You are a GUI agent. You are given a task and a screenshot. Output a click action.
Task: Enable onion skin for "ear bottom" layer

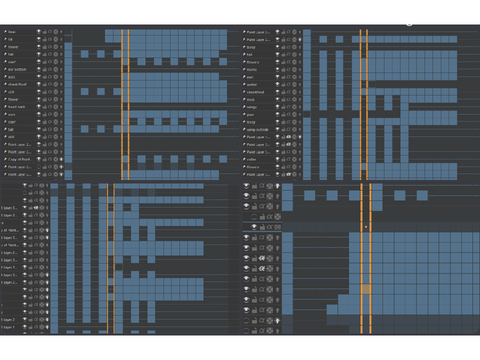click(x=61, y=69)
